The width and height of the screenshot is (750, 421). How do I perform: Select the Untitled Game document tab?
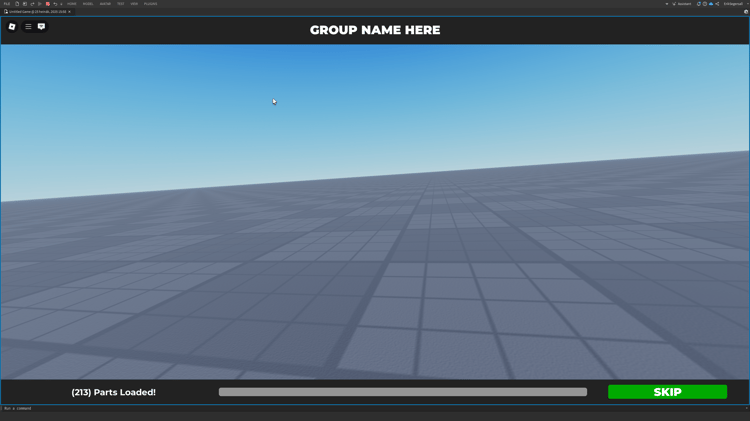pyautogui.click(x=37, y=11)
